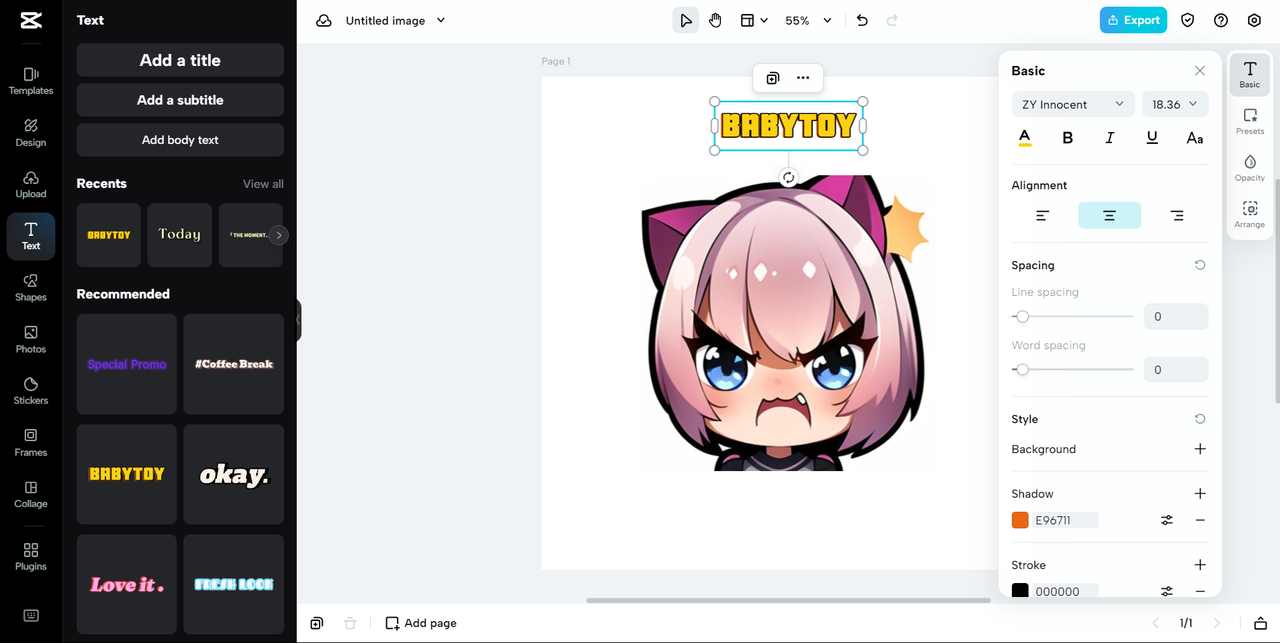Click the Export button

point(1133,20)
